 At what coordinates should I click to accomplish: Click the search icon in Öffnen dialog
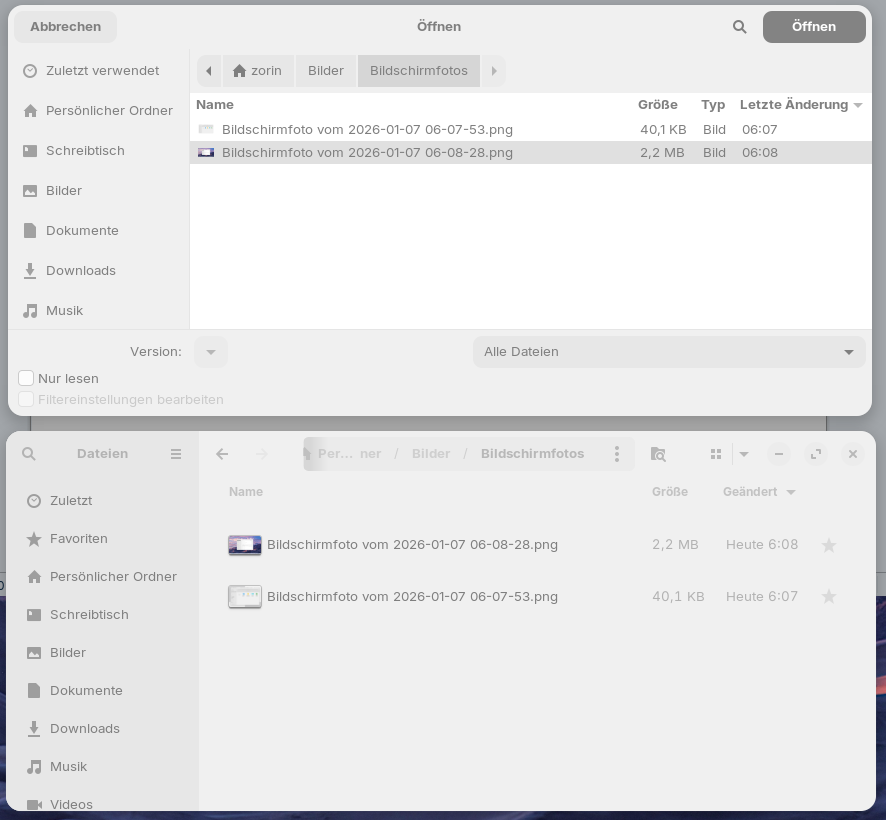point(739,27)
